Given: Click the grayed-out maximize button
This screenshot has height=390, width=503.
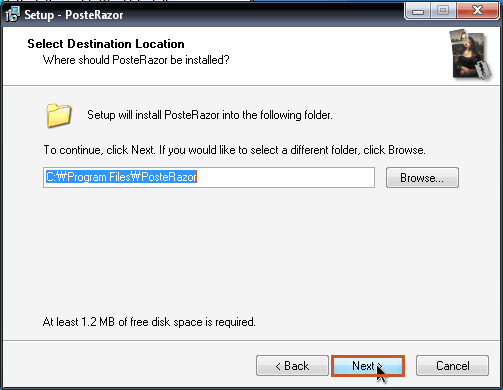Looking at the screenshot, I should [x=443, y=11].
